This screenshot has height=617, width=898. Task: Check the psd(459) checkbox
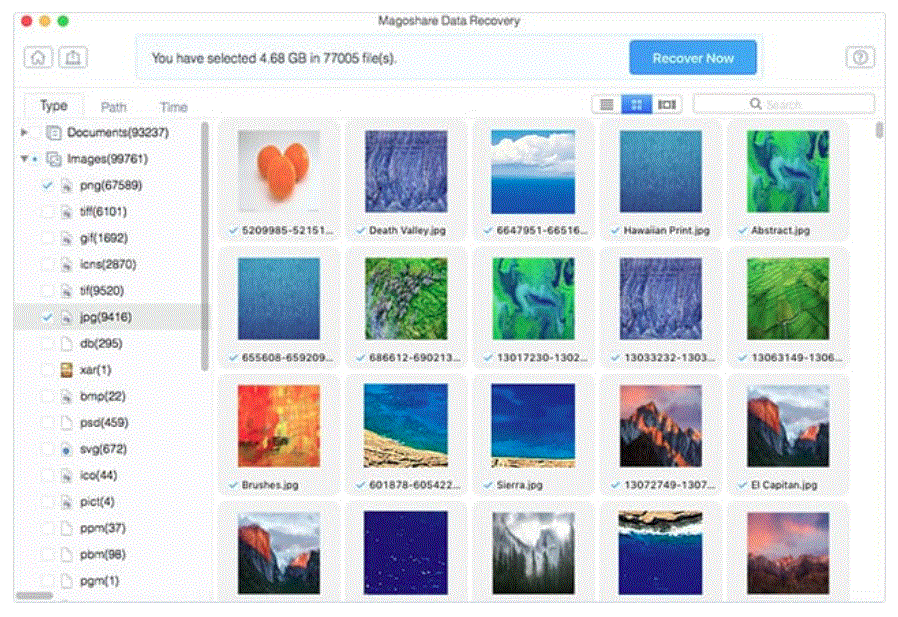(x=48, y=423)
